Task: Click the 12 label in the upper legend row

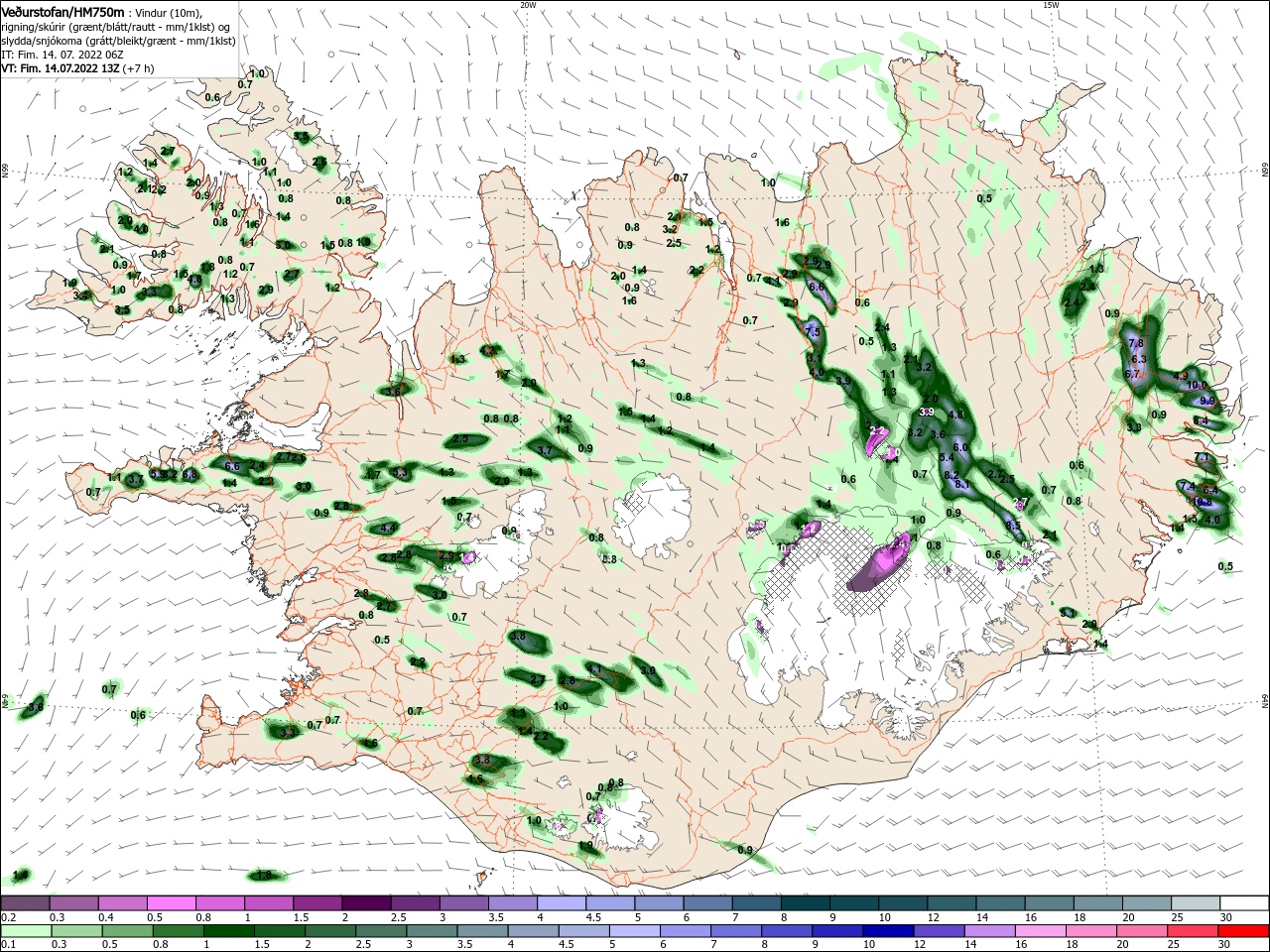Action: click(x=932, y=917)
